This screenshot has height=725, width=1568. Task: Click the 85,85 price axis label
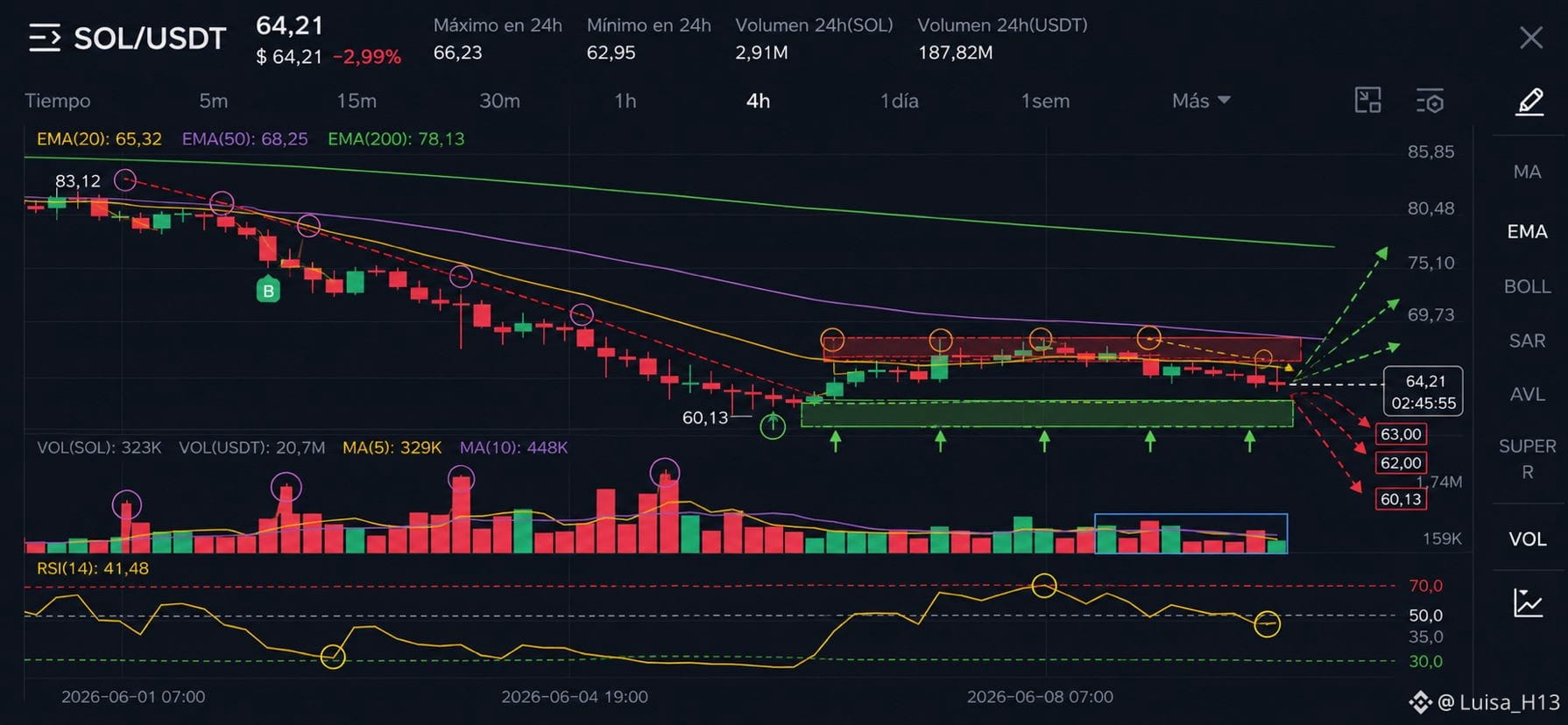[x=1430, y=152]
